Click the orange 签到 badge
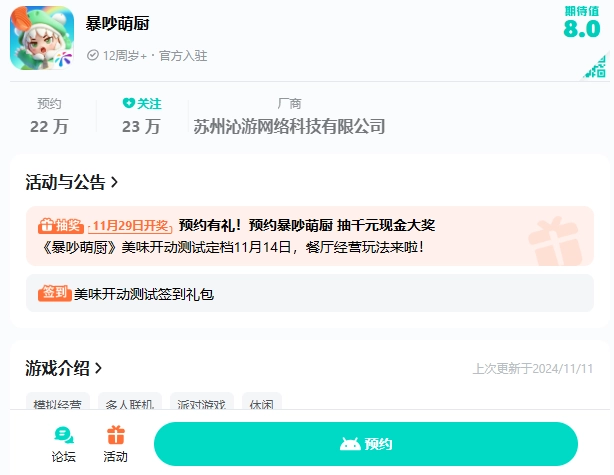Image resolution: width=614 pixels, height=475 pixels. click(55, 294)
